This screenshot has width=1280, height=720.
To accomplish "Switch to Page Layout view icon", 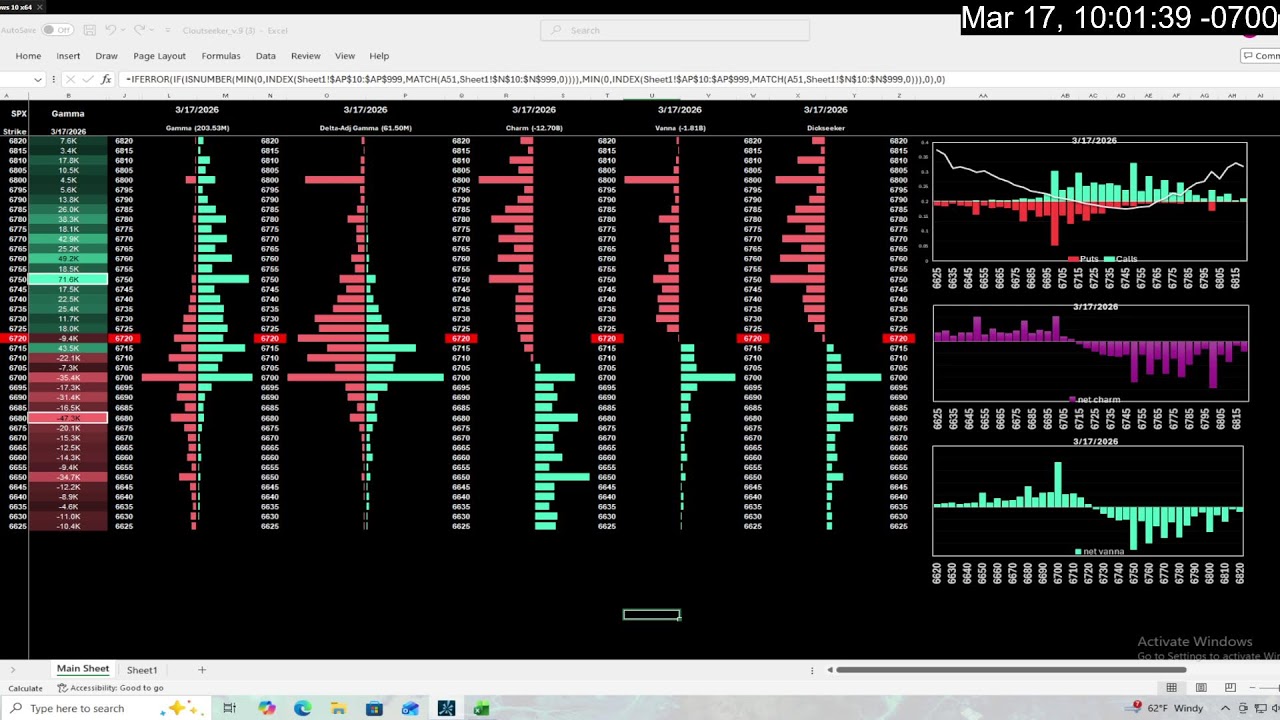I will (1201, 688).
